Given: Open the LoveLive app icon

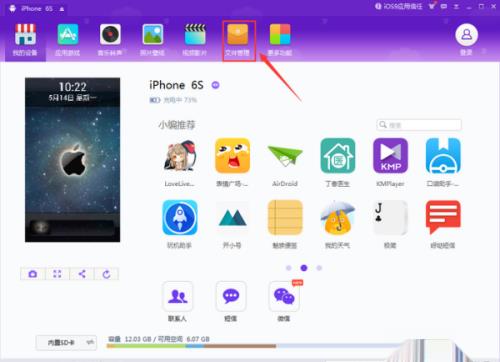Looking at the screenshot, I should [179, 156].
